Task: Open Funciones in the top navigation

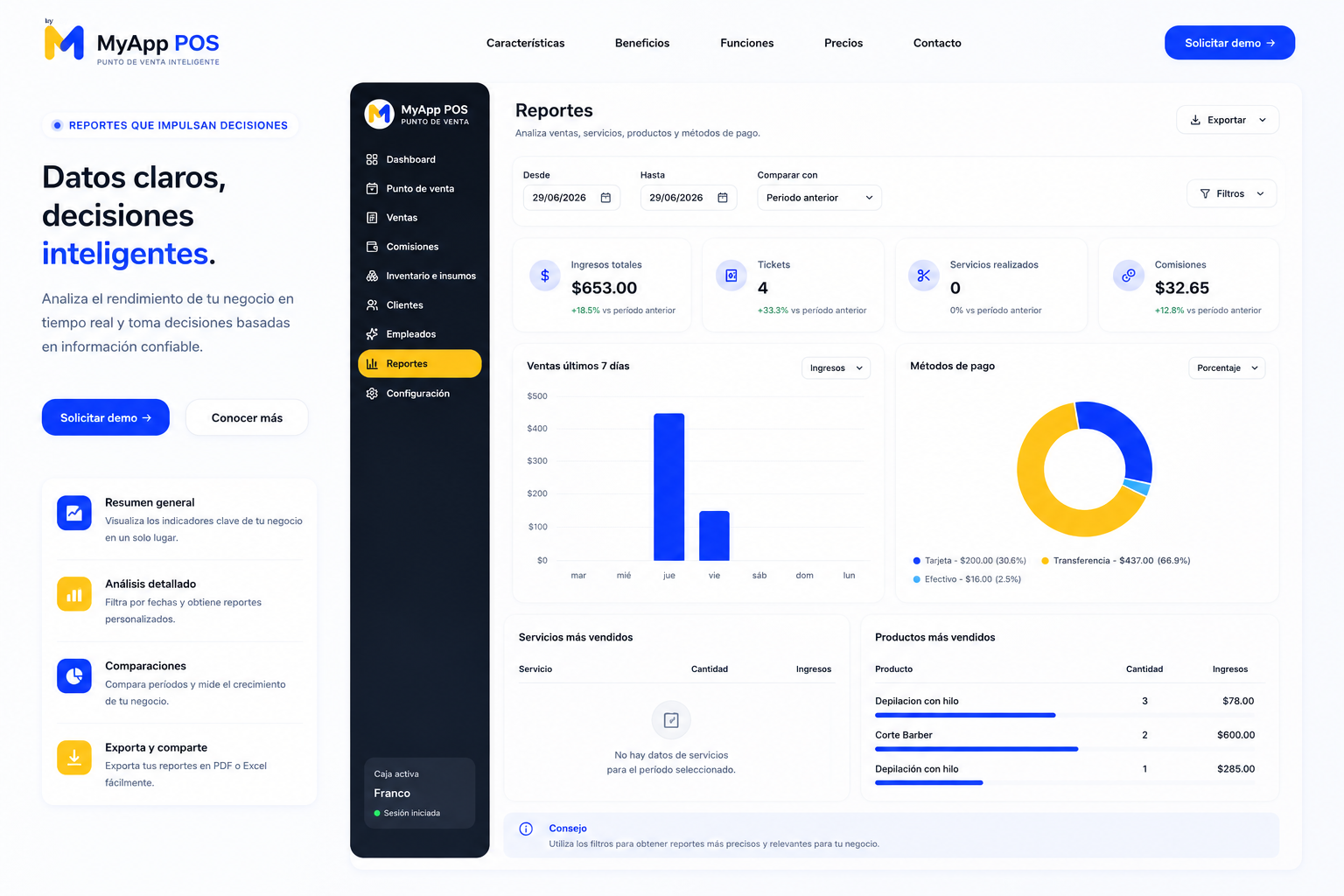Action: tap(746, 43)
